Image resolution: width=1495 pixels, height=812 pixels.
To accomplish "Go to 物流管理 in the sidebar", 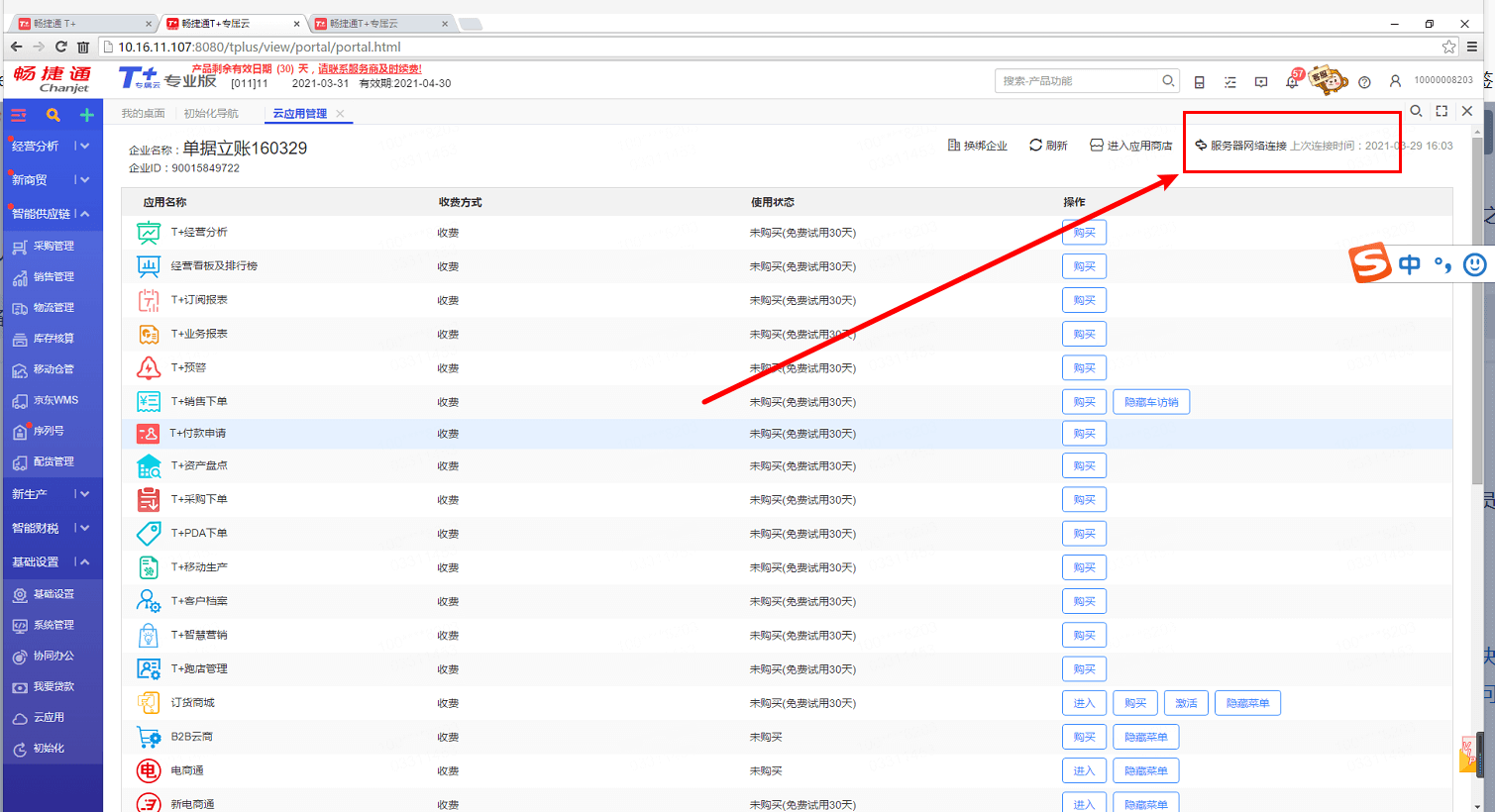I will (52, 308).
